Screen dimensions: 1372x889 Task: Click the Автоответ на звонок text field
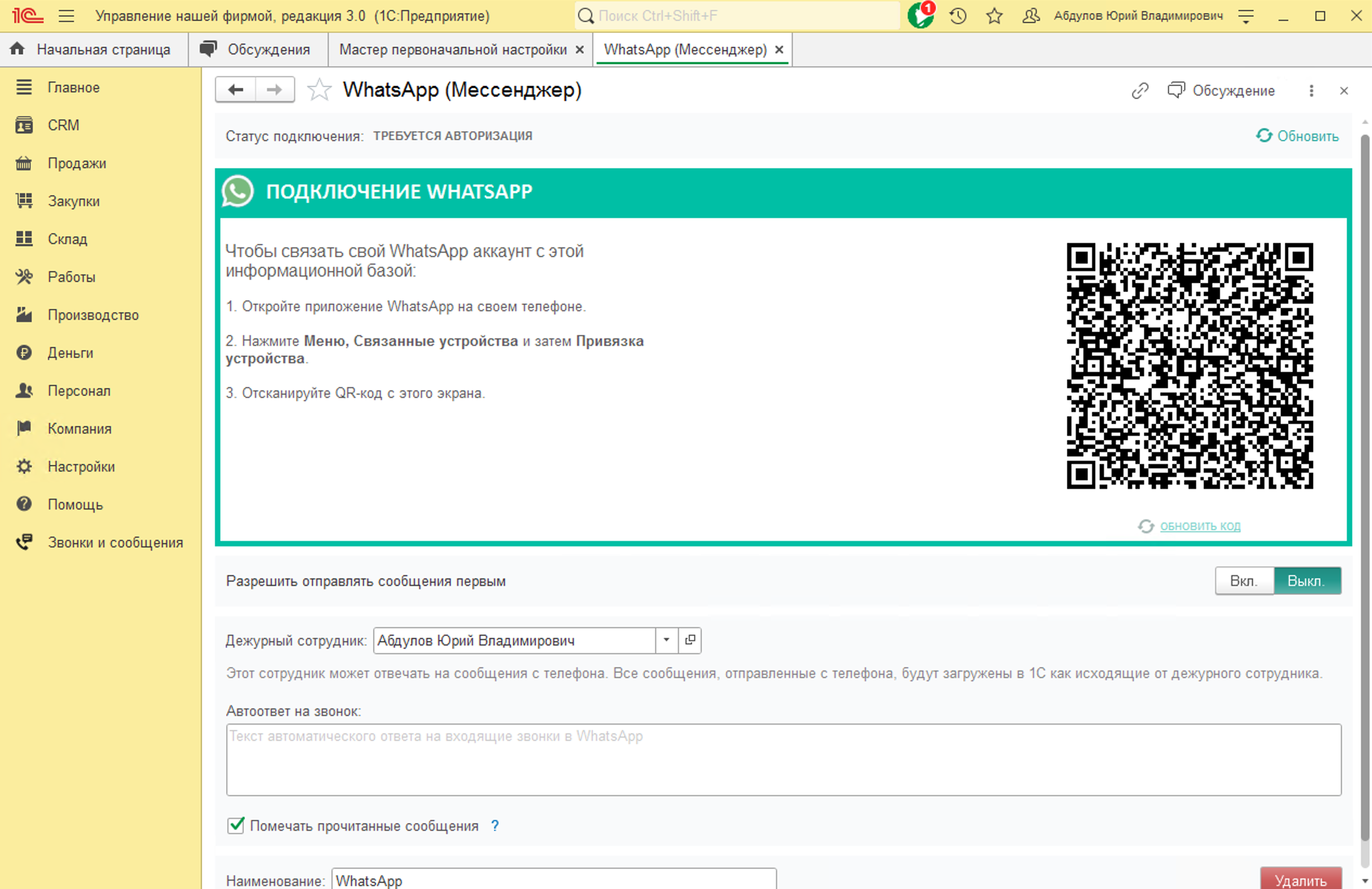click(x=783, y=759)
